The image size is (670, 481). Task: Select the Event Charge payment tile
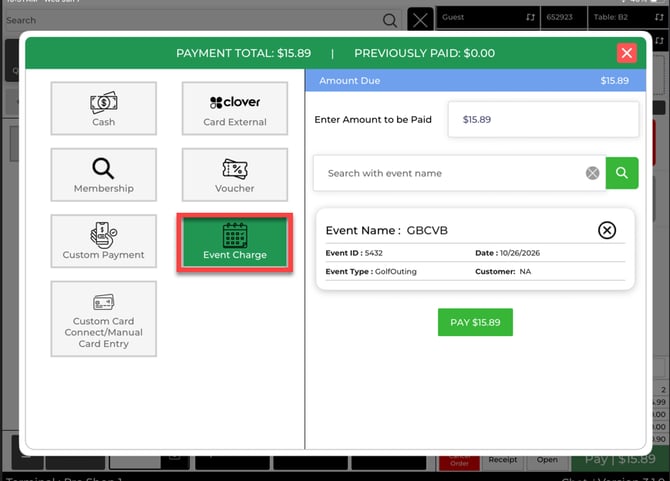235,241
